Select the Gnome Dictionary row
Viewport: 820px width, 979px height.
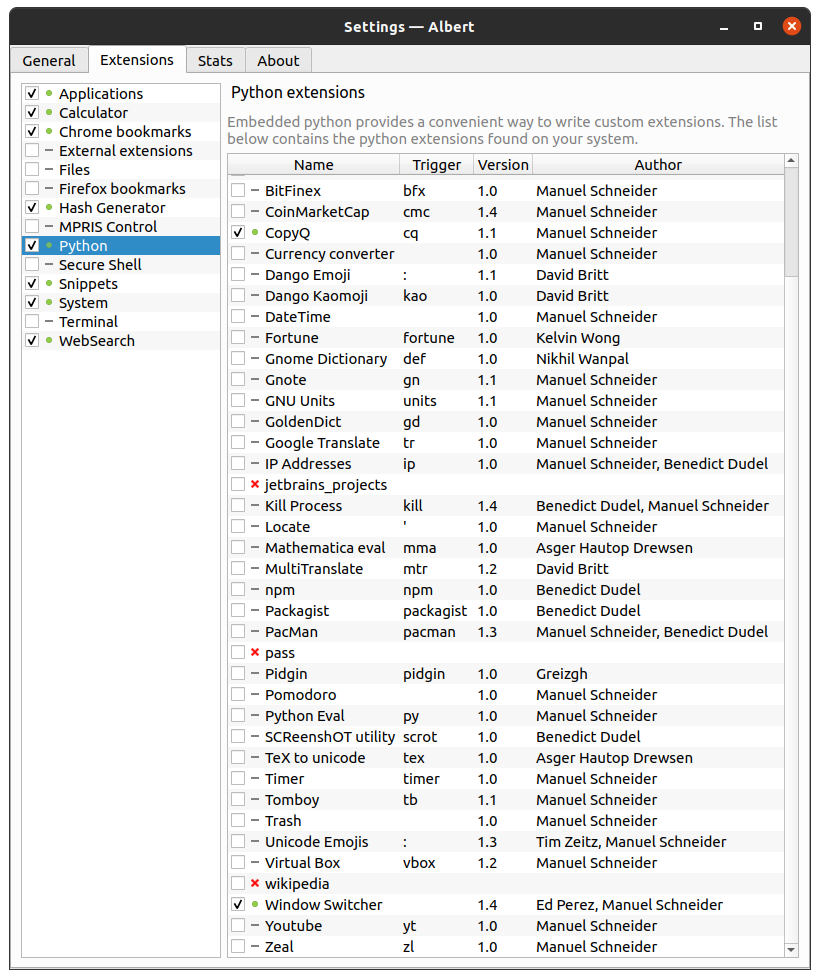pos(506,359)
